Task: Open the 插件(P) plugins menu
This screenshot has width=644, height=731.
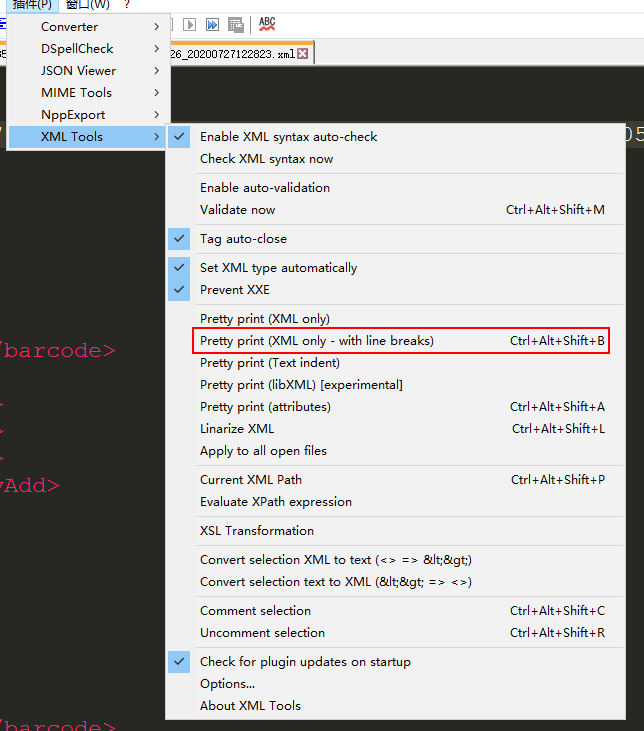Action: click(x=32, y=5)
